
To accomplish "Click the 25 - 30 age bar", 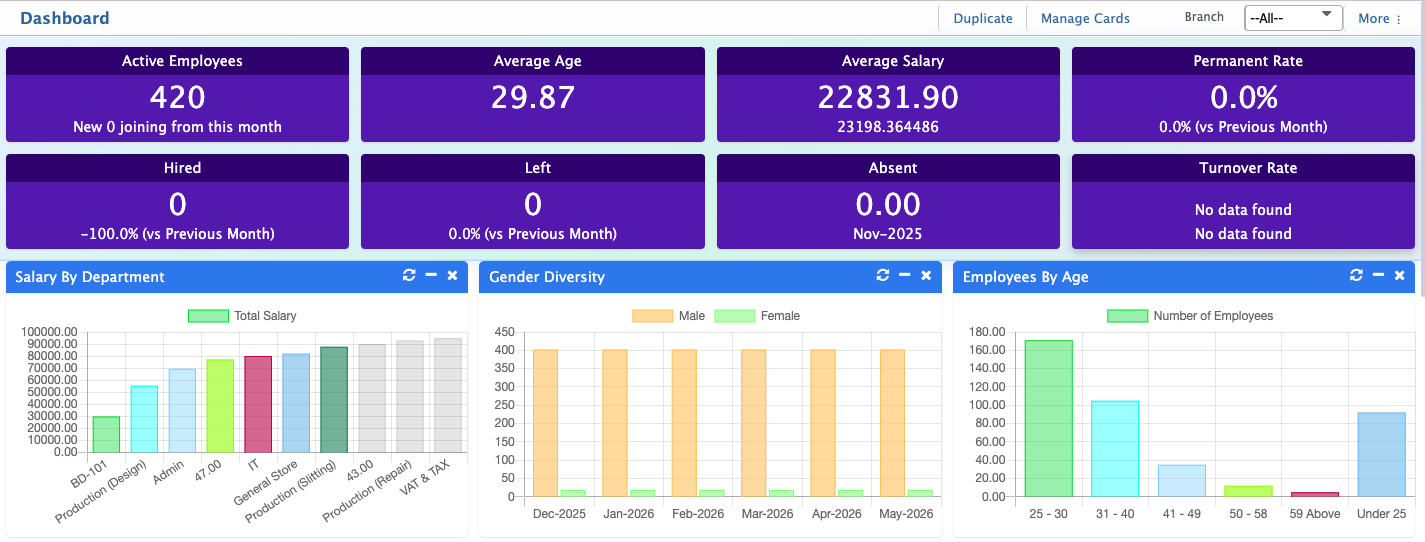I will (1048, 418).
